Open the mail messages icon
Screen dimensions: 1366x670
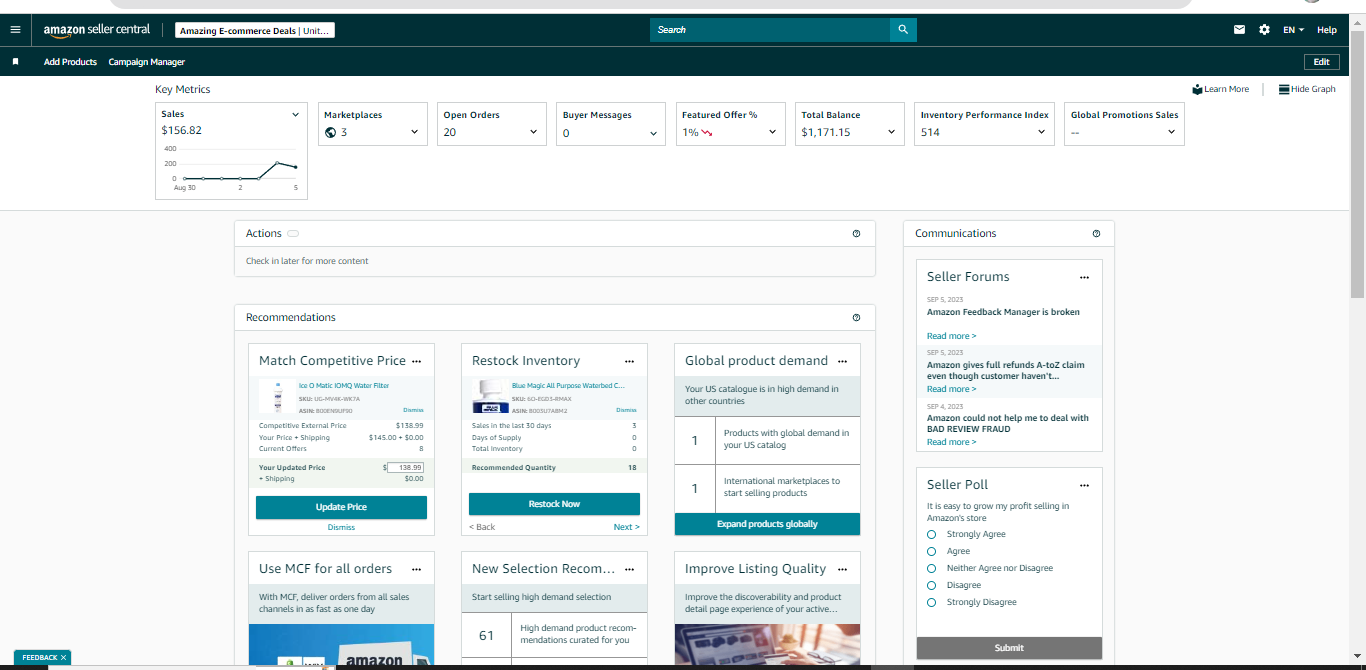(1239, 30)
